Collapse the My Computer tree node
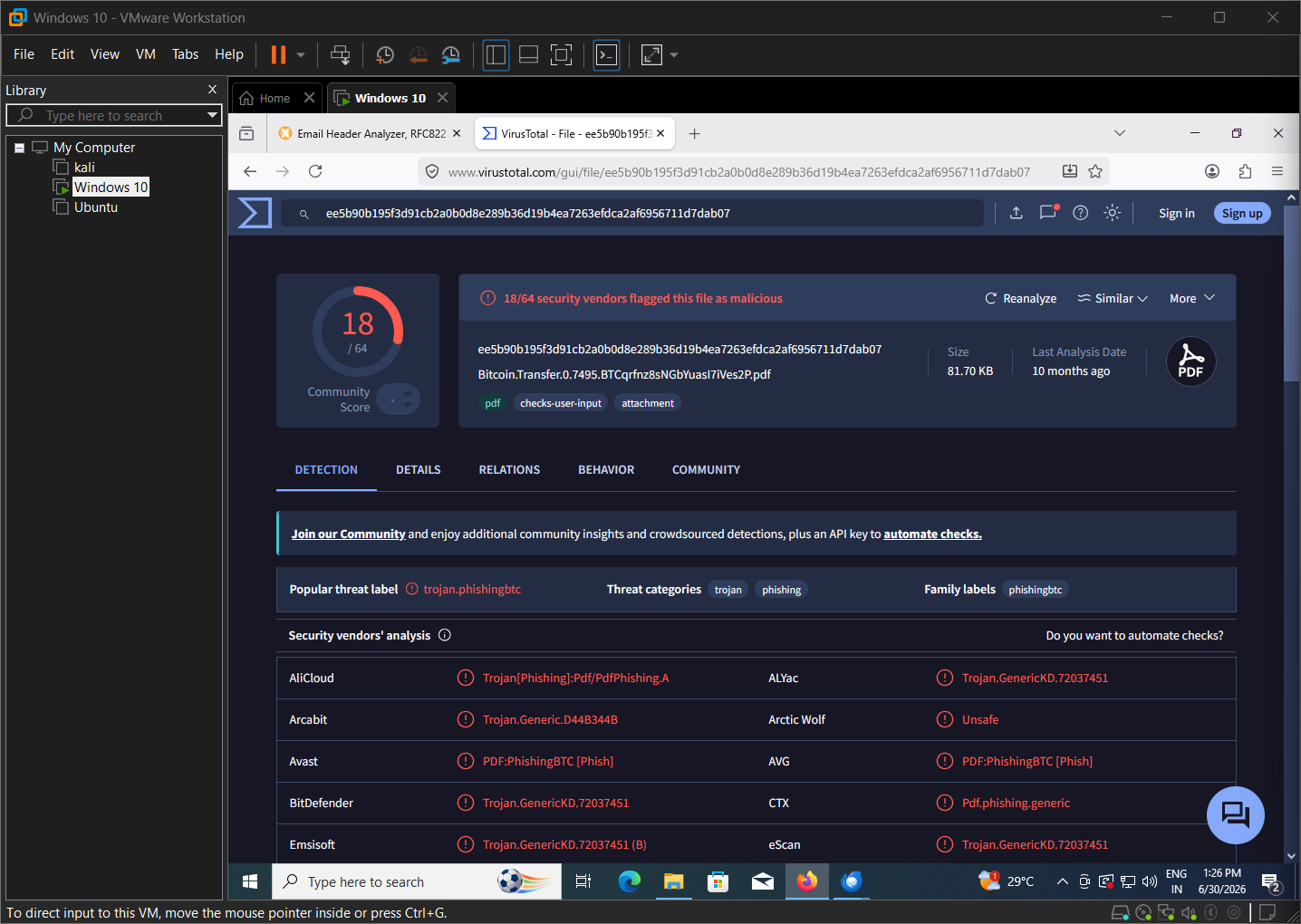The width and height of the screenshot is (1301, 924). 19,148
